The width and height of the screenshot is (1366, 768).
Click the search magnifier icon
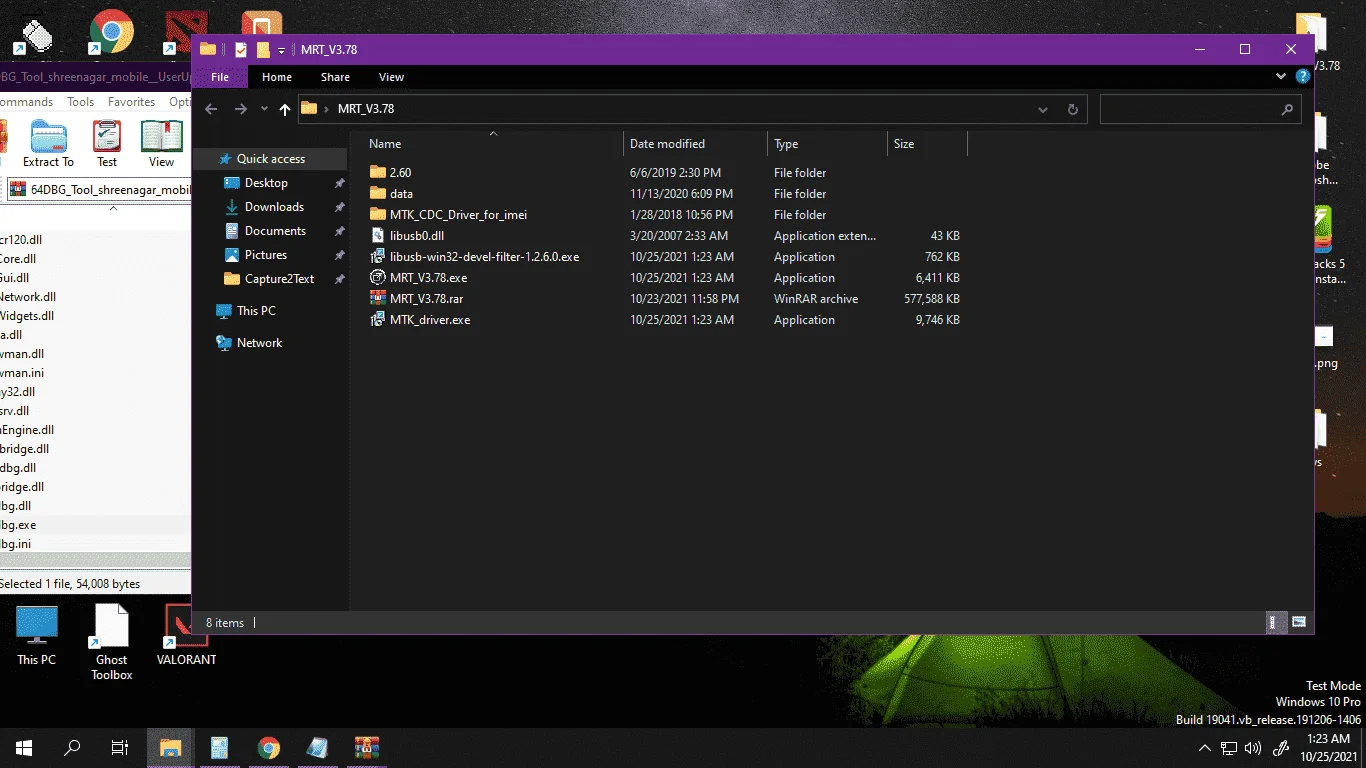pyautogui.click(x=1287, y=109)
